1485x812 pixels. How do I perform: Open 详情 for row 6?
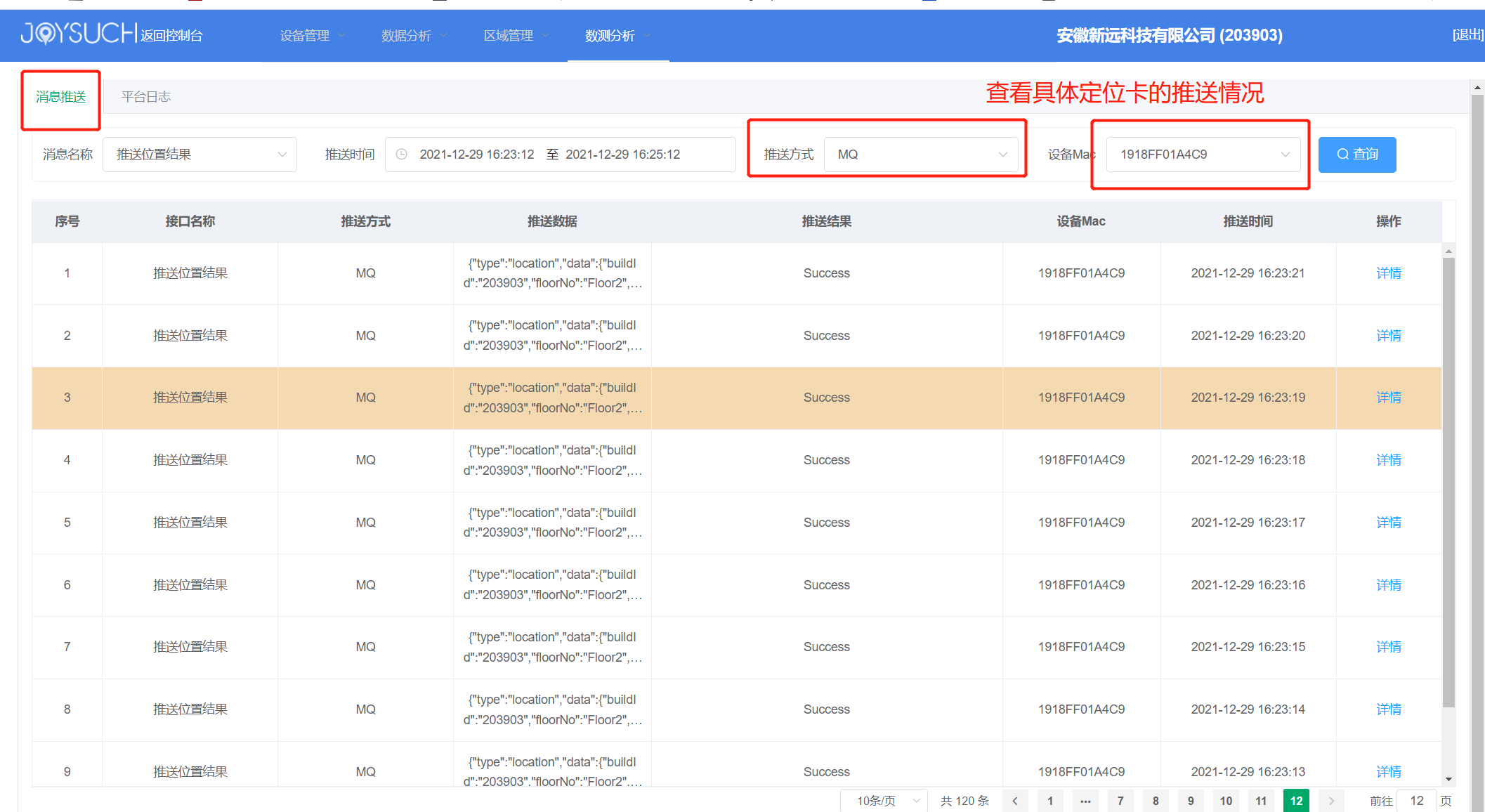[1388, 585]
